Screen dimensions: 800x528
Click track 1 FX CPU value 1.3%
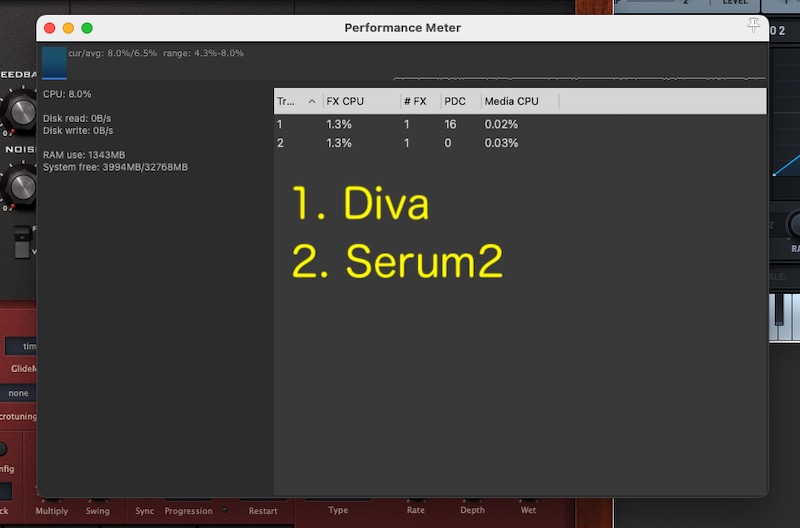339,124
